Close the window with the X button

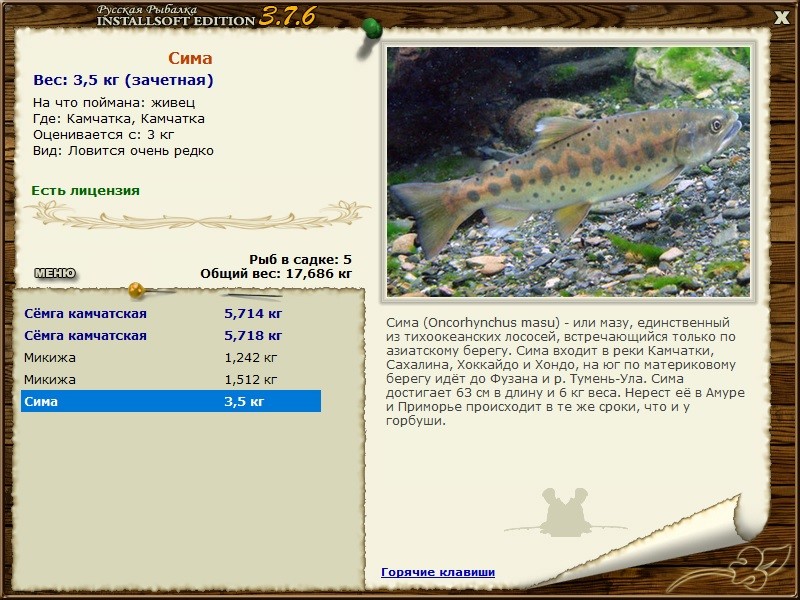click(781, 18)
